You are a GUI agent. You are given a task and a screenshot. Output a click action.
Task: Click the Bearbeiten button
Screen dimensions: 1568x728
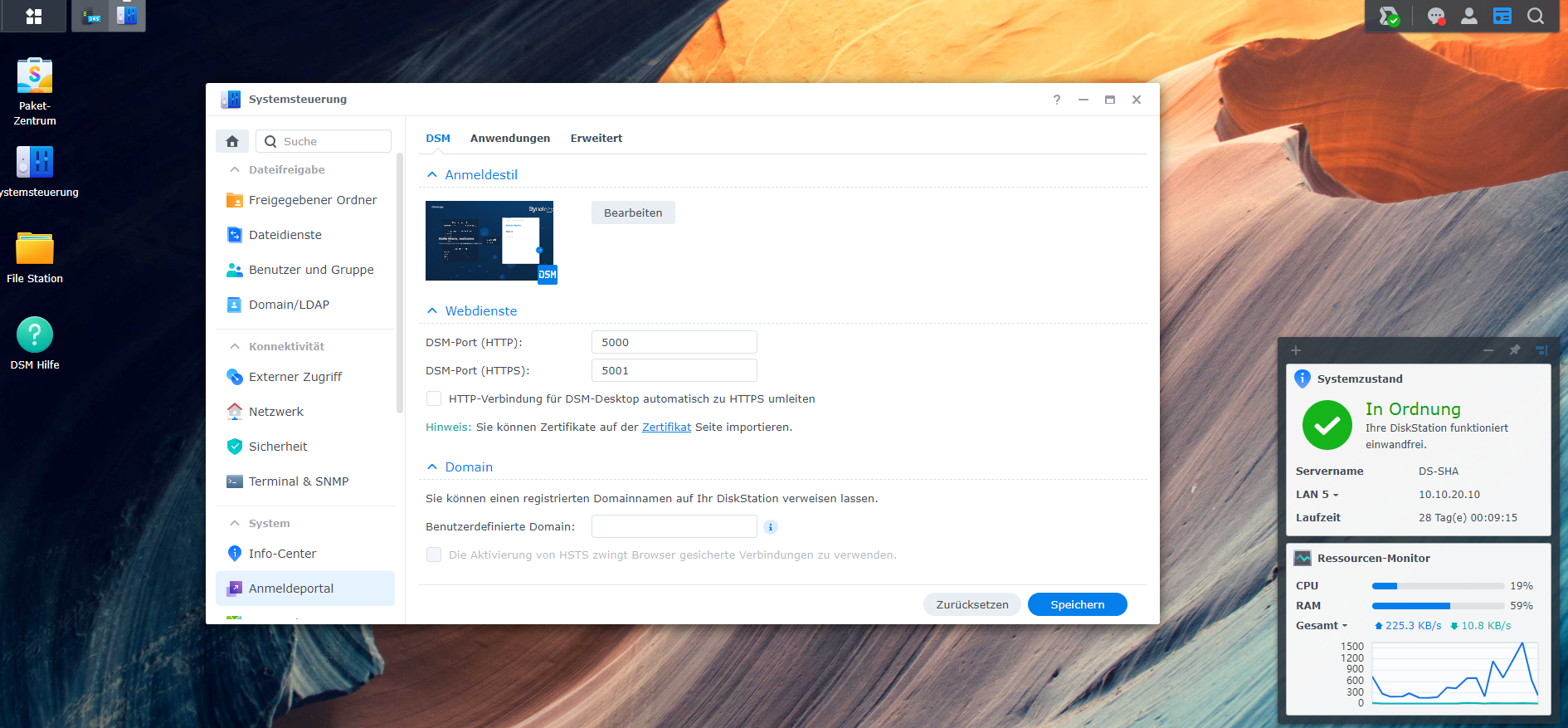coord(633,213)
